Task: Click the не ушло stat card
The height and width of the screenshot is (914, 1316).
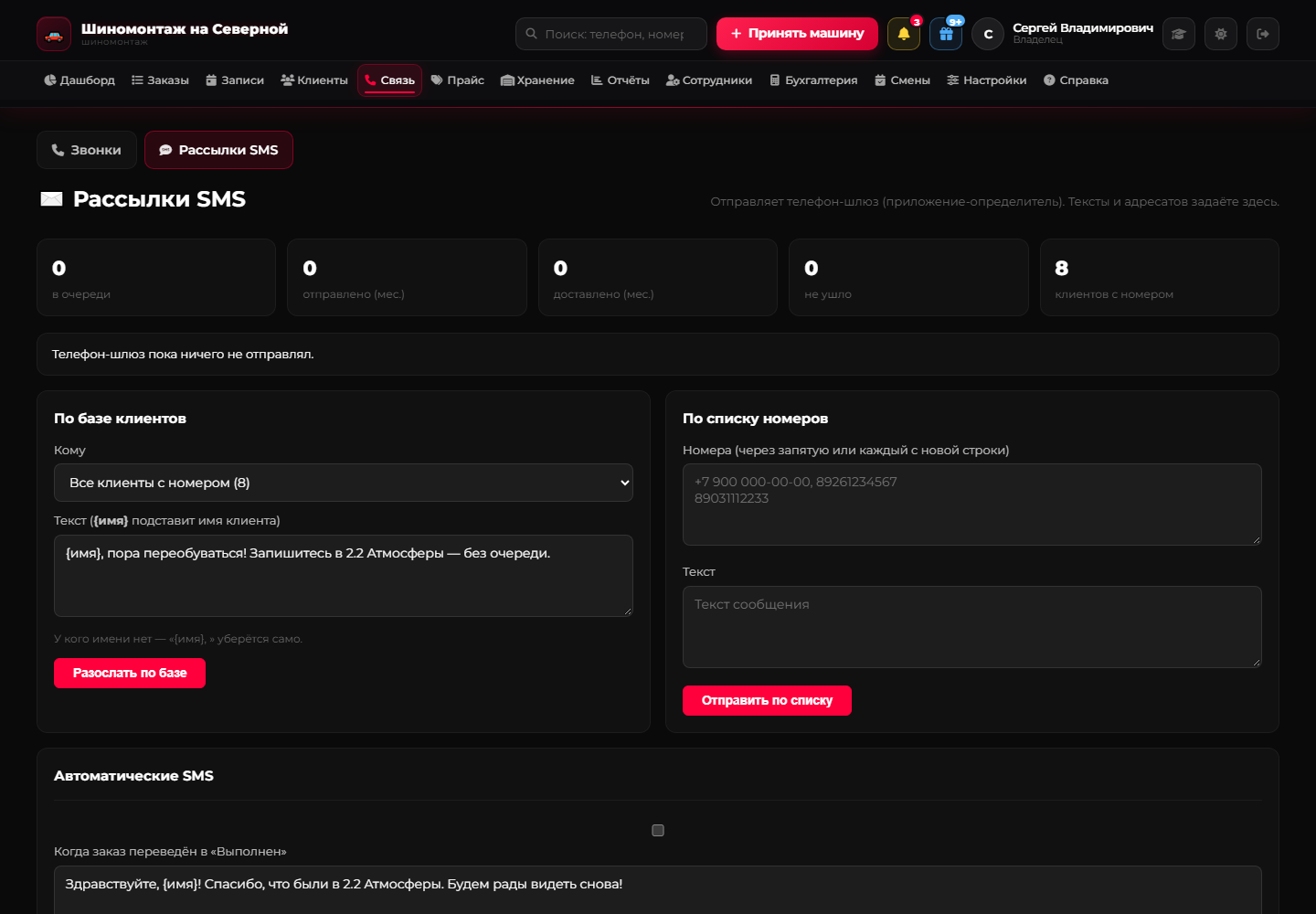Action: point(908,278)
